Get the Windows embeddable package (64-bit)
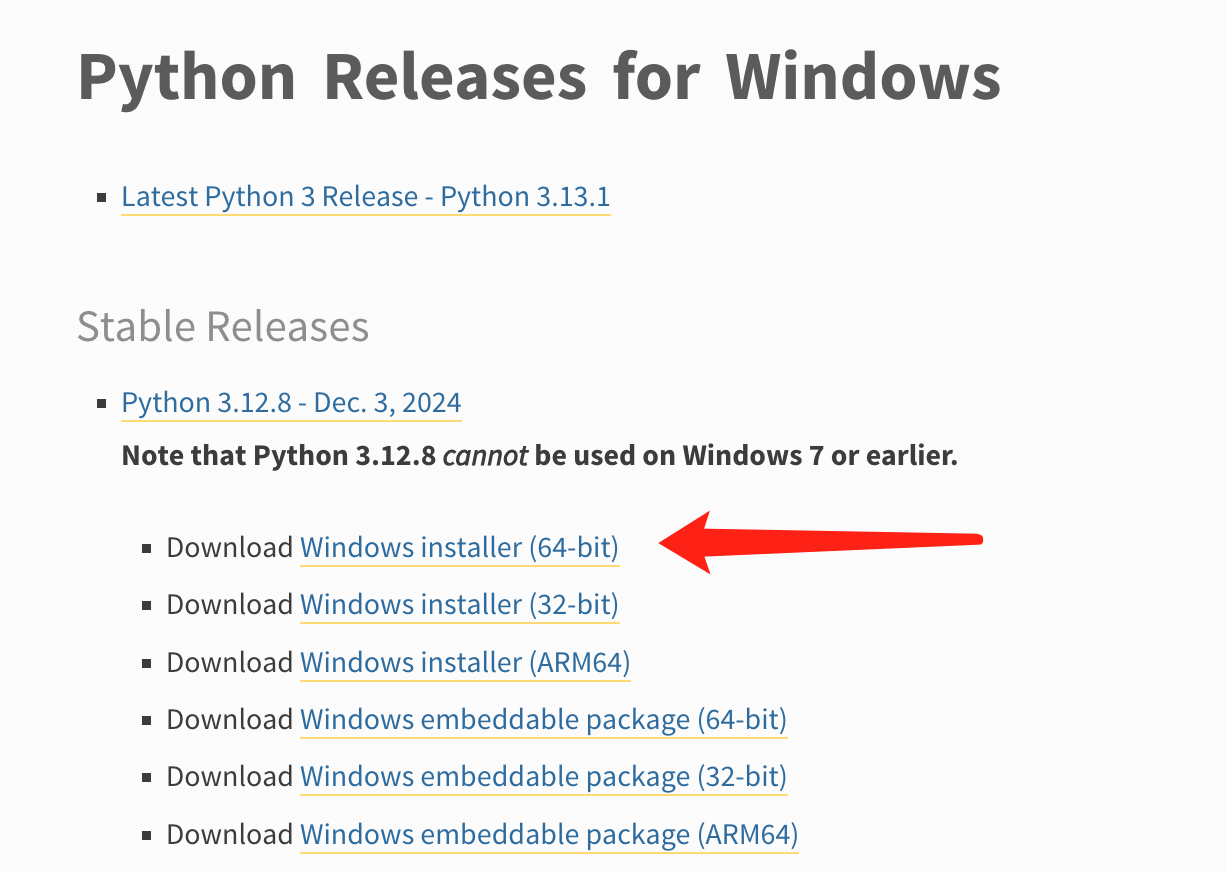Viewport: 1226px width, 872px height. point(543,719)
